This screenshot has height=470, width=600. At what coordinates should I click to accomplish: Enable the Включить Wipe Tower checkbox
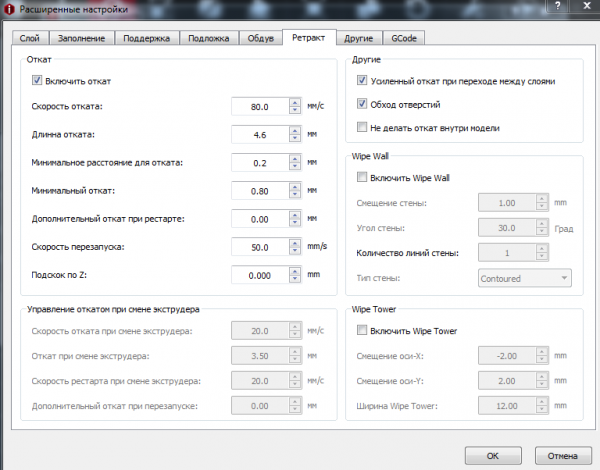(x=362, y=330)
